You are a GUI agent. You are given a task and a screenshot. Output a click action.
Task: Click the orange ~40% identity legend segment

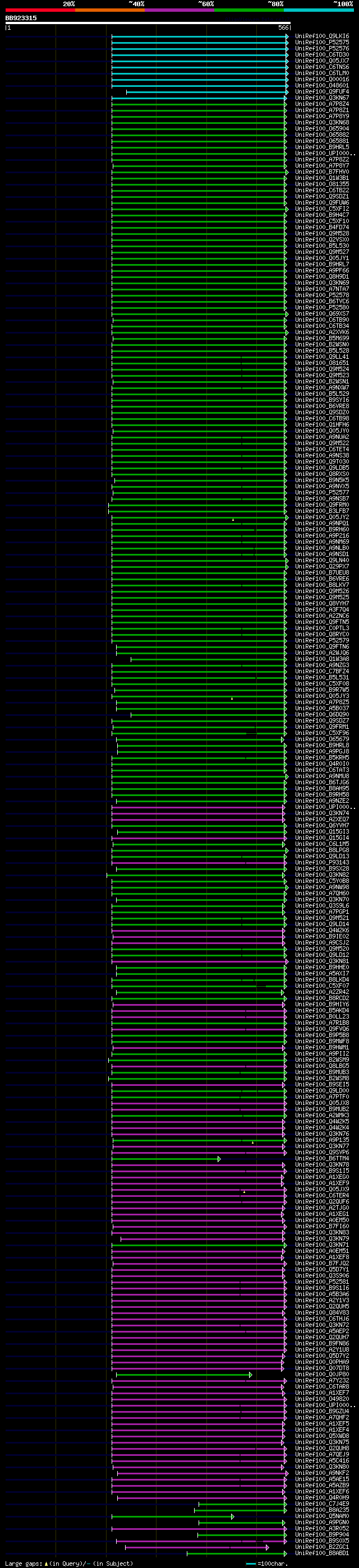coord(110,10)
